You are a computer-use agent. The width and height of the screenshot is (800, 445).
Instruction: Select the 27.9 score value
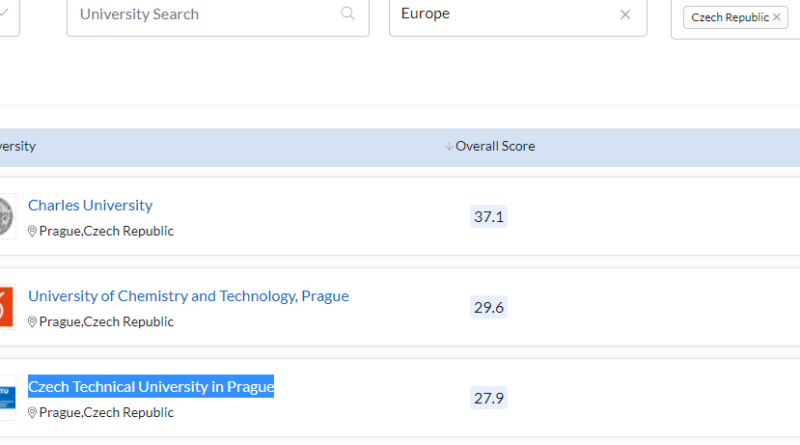point(489,398)
